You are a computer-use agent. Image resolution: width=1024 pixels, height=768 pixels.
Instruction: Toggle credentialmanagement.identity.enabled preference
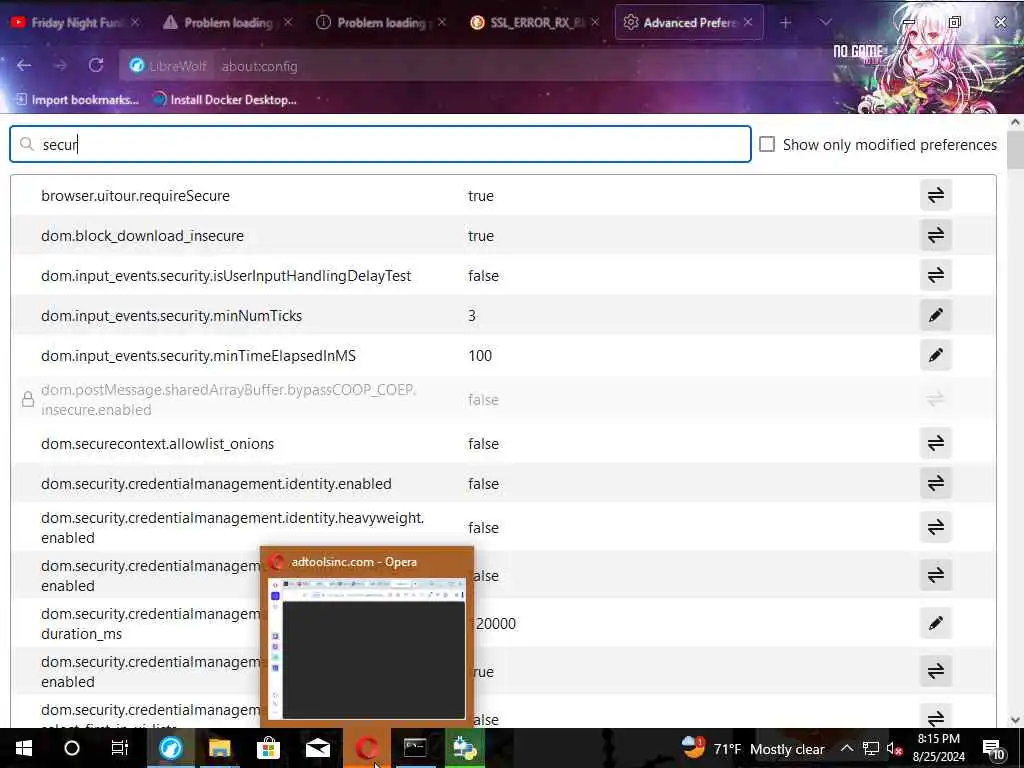[935, 483]
